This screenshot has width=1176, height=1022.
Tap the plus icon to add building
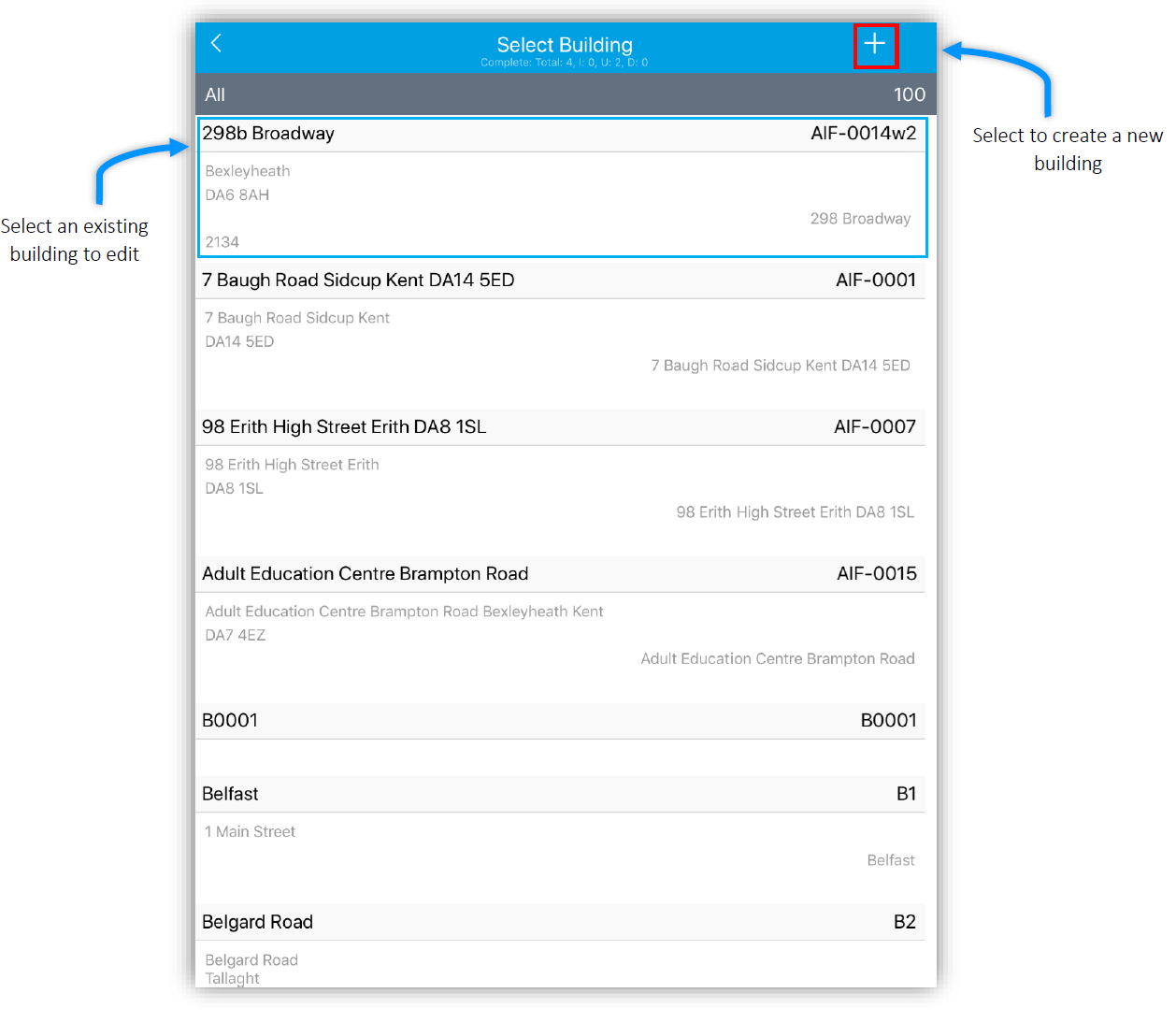[875, 45]
